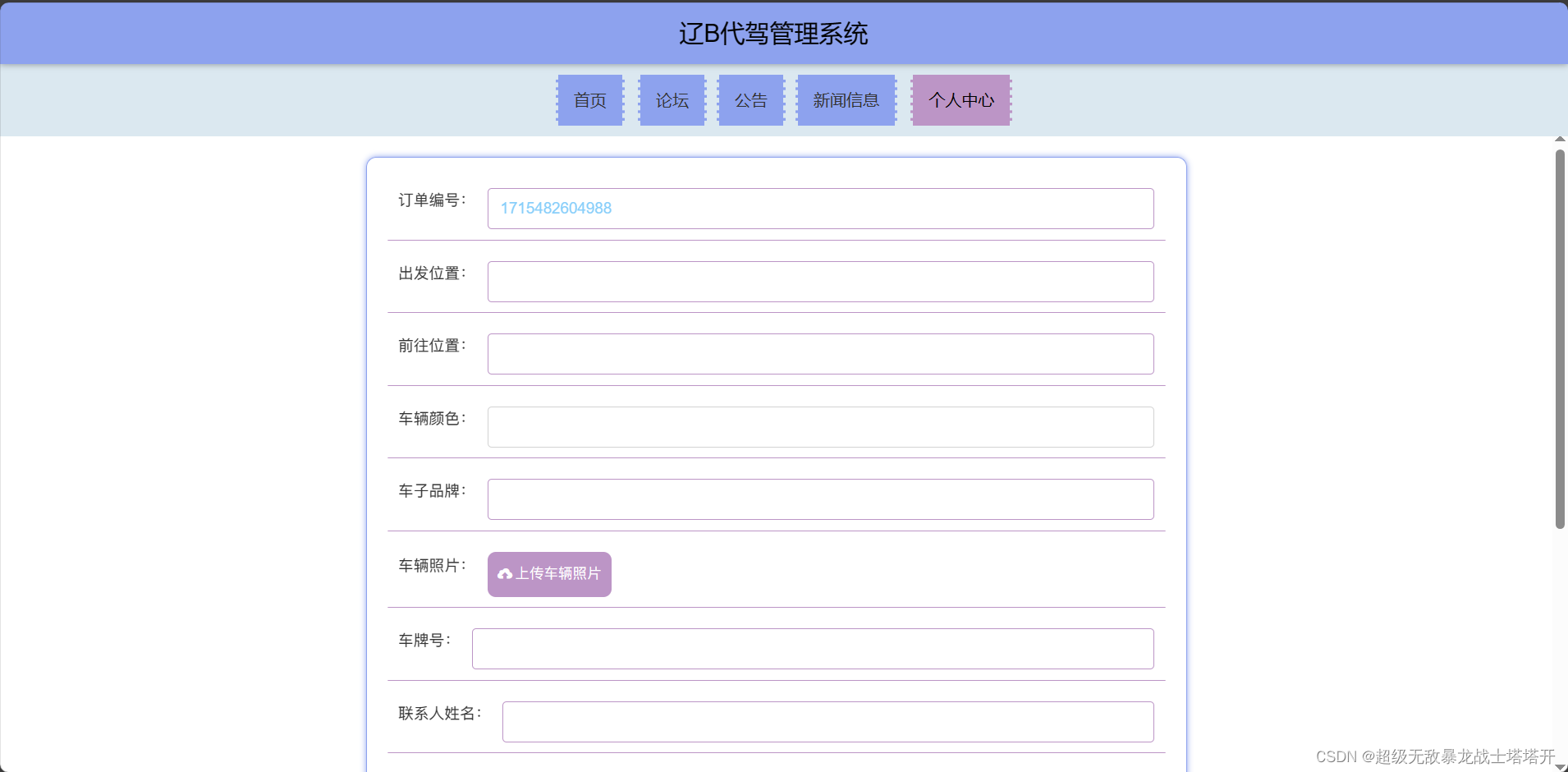Click the 车牌号 input field
1568x772 pixels.
click(x=813, y=649)
